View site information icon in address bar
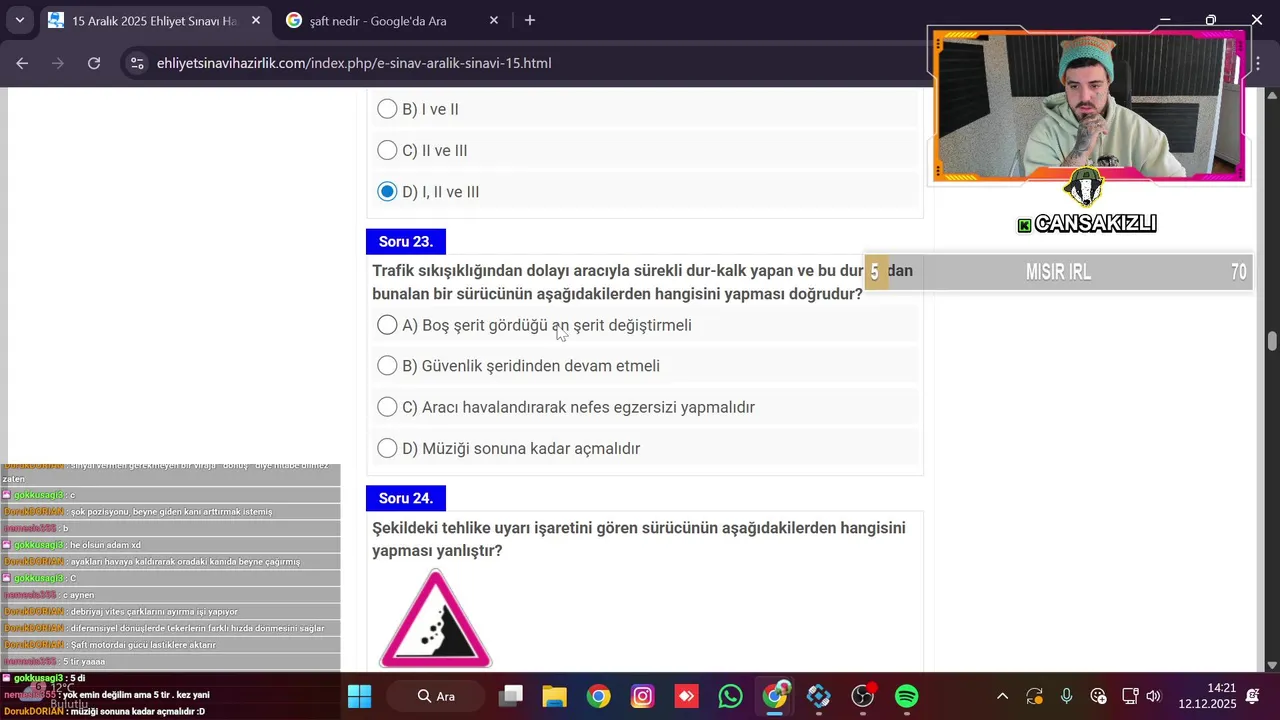Image resolution: width=1280 pixels, height=720 pixels. (x=138, y=63)
